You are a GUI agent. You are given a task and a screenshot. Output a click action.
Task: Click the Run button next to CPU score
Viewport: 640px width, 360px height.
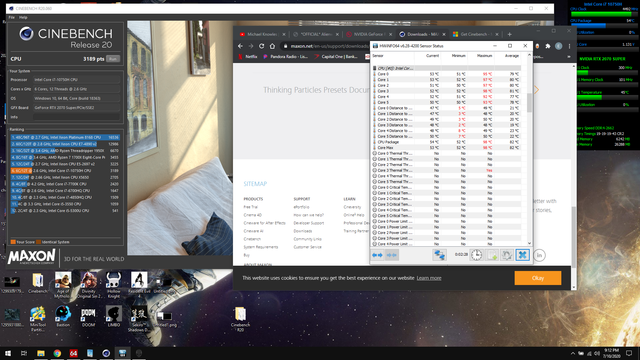(113, 59)
